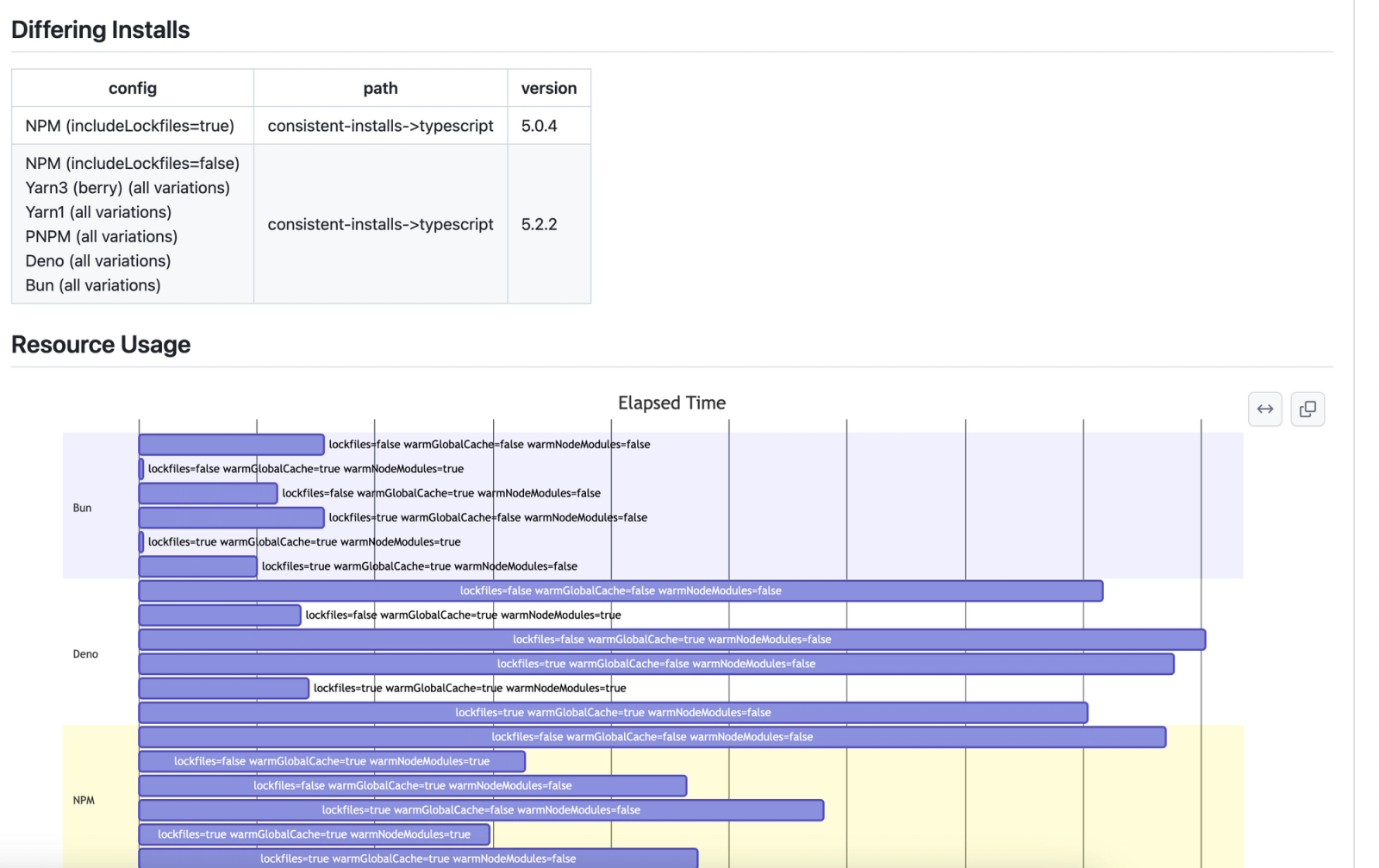Click NPM bar lockfiles=true warmGlobalCache=false warmNodeModules=false

point(481,810)
